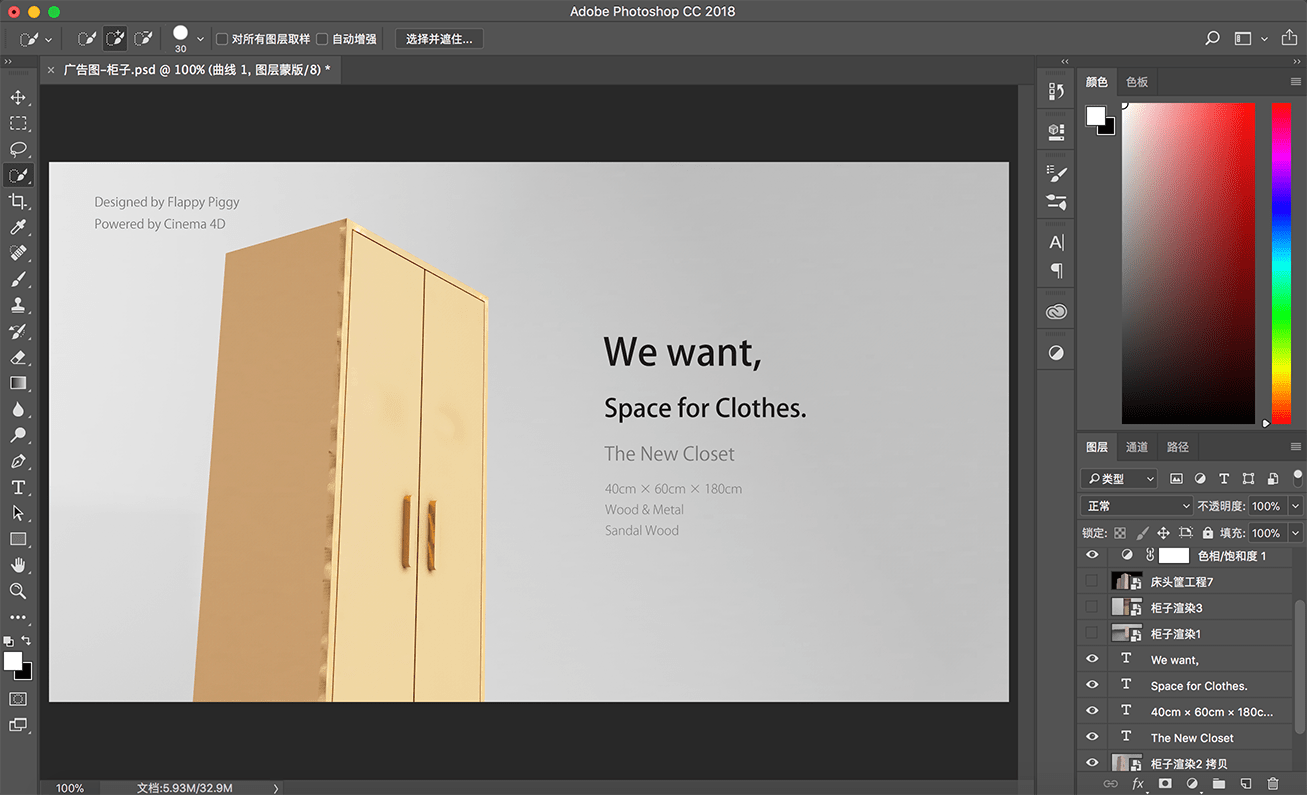The height and width of the screenshot is (795, 1307).
Task: Select the Hand tool
Action: coord(18,565)
